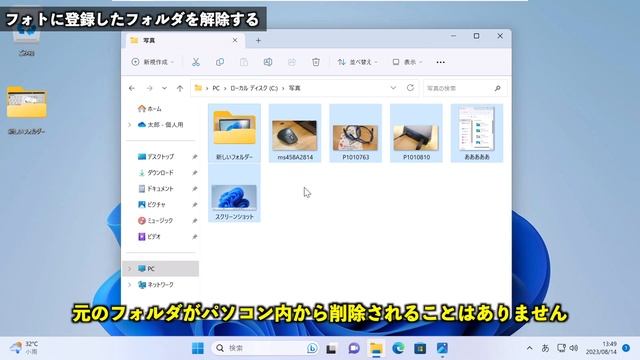Go up one level arrow
640x360 pixels.
180,88
